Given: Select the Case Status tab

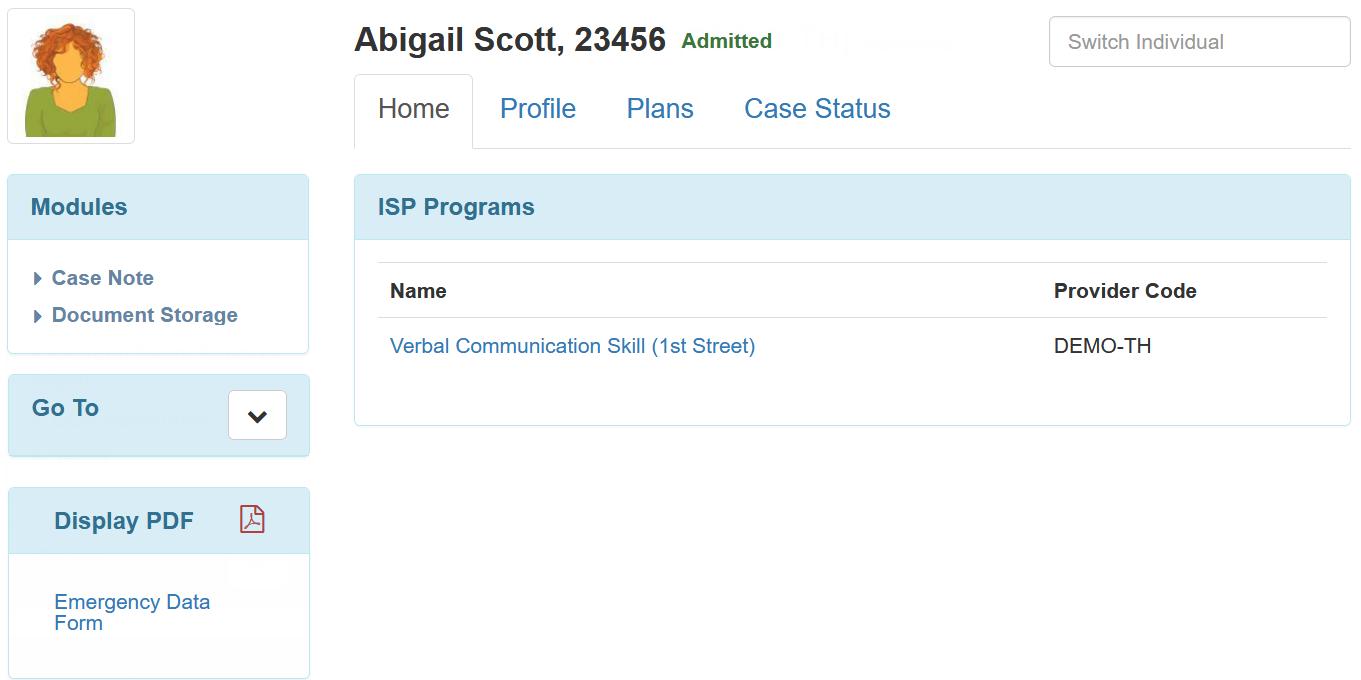Looking at the screenshot, I should [817, 109].
